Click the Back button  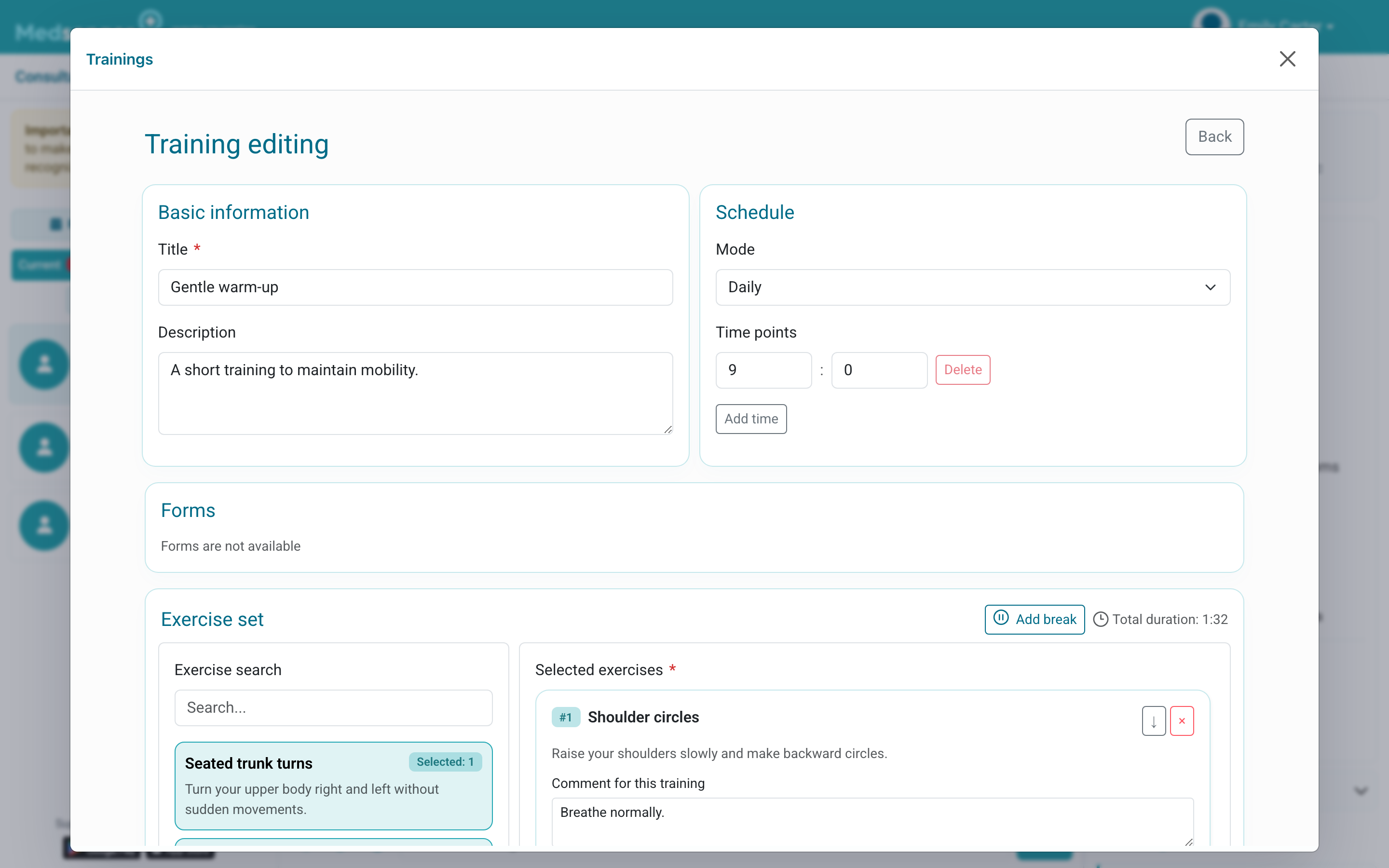(1214, 136)
